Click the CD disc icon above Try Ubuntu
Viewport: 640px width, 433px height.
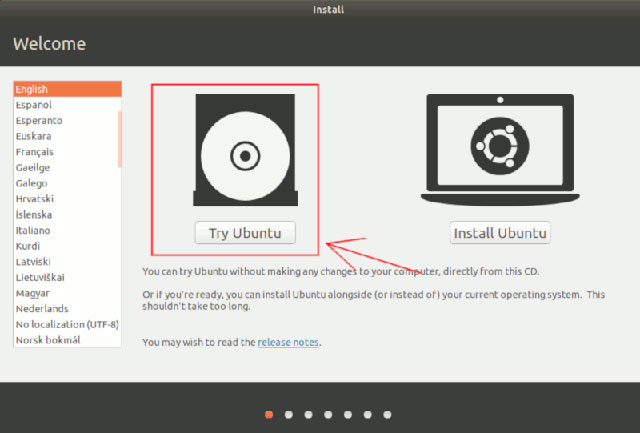click(x=245, y=150)
